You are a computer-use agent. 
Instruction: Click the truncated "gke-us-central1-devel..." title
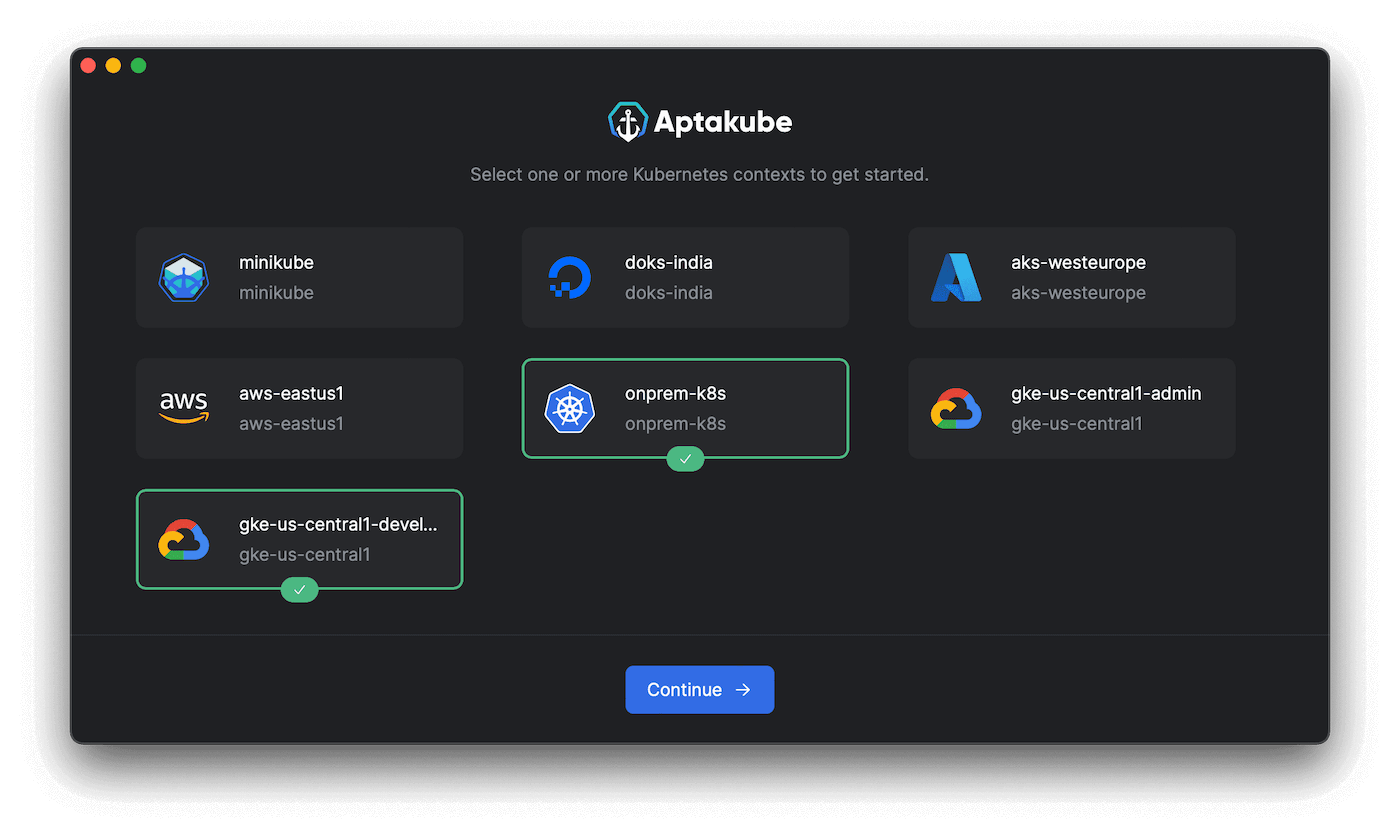(338, 525)
